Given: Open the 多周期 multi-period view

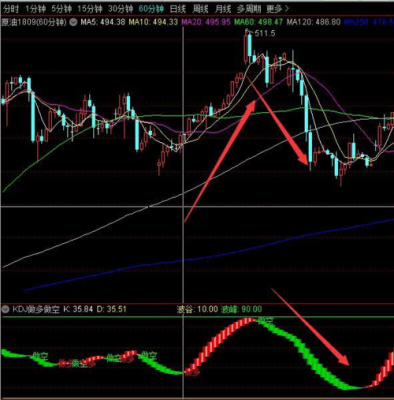Looking at the screenshot, I should click(249, 9).
